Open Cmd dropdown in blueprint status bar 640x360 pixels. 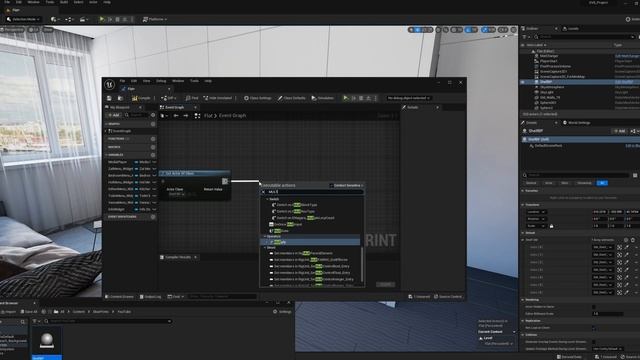click(176, 297)
